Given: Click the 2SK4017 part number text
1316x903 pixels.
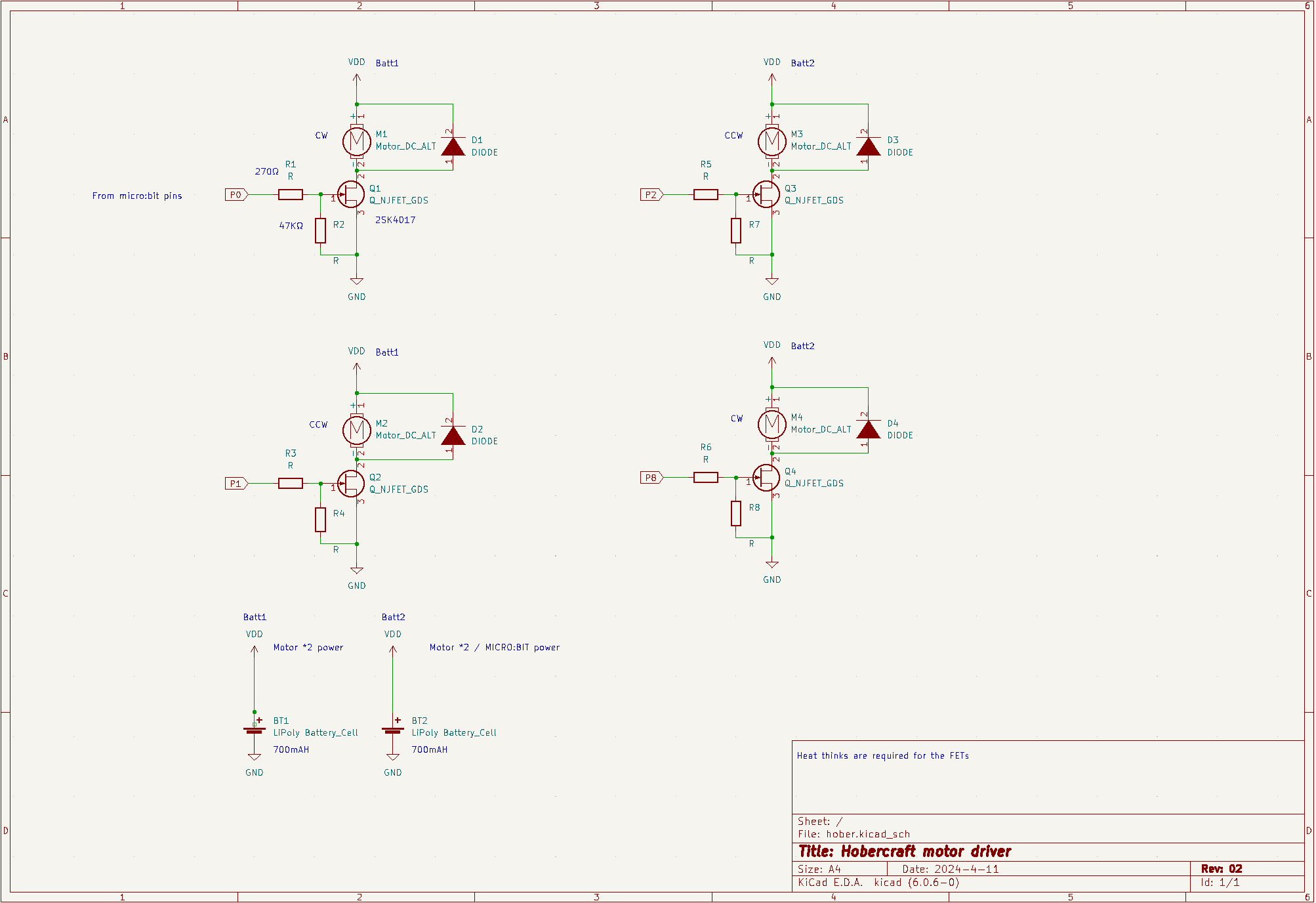Looking at the screenshot, I should tap(395, 220).
